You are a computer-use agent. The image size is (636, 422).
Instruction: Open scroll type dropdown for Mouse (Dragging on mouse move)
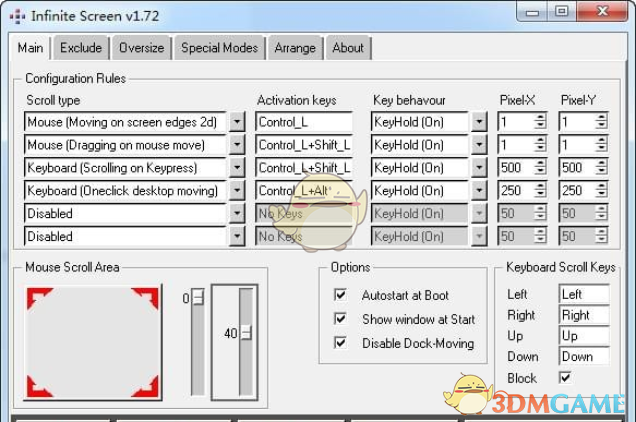click(237, 144)
